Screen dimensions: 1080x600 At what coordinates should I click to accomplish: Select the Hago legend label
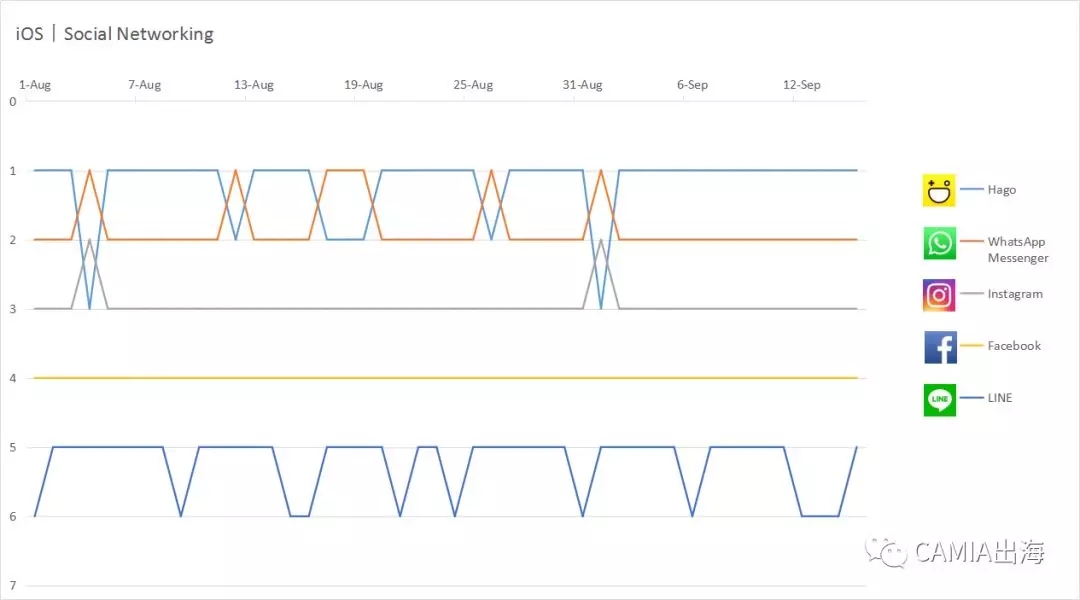[1001, 190]
